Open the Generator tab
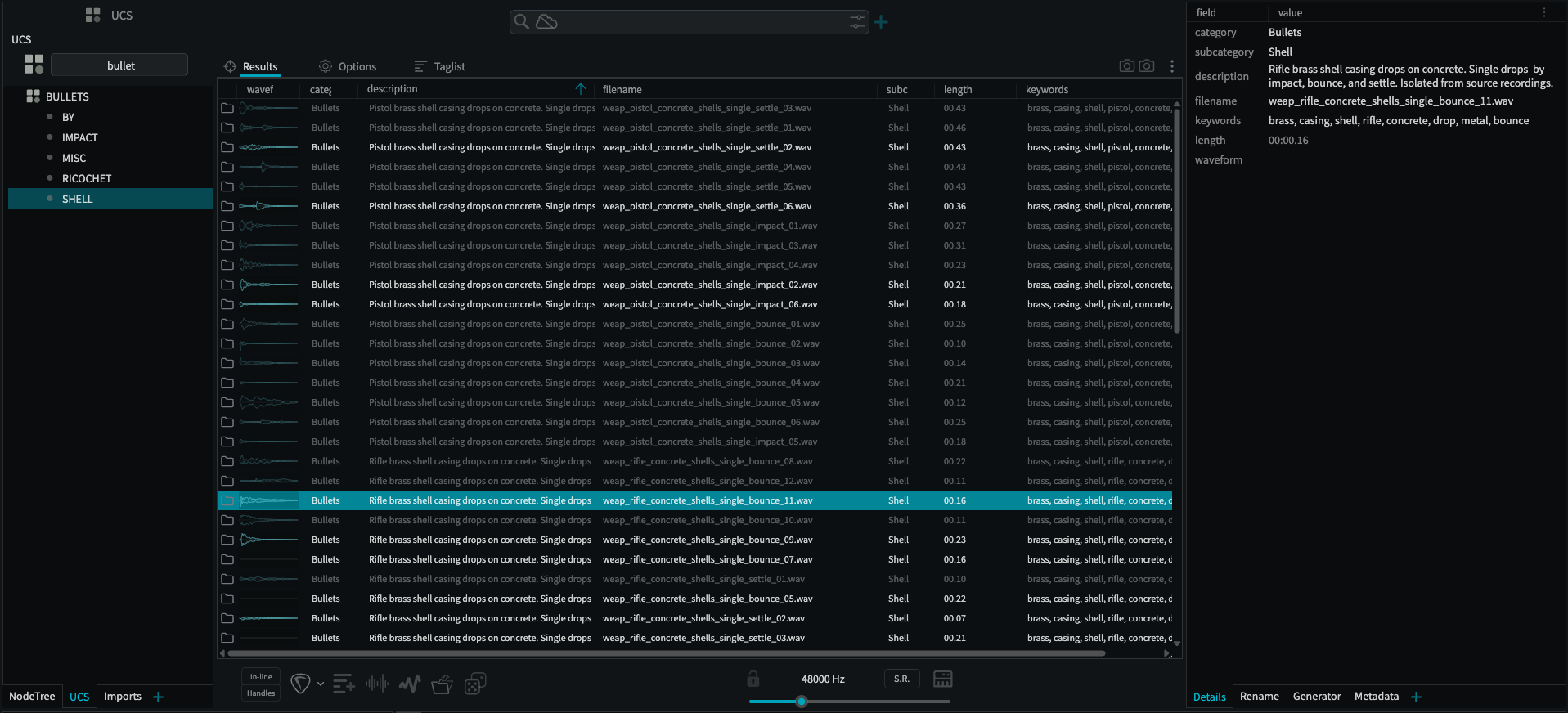This screenshot has width=1568, height=713. click(x=1317, y=697)
